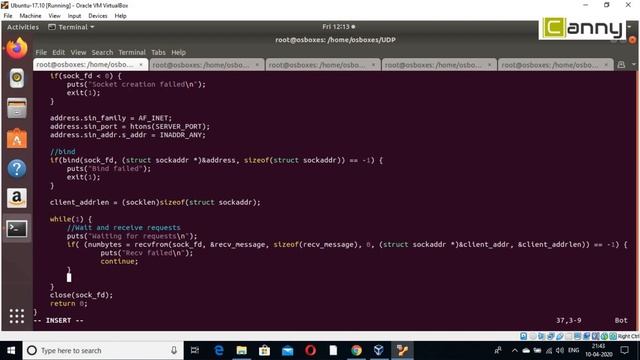Switch to the fourth terminal tab
The height and width of the screenshot is (360, 640).
coord(439,64)
